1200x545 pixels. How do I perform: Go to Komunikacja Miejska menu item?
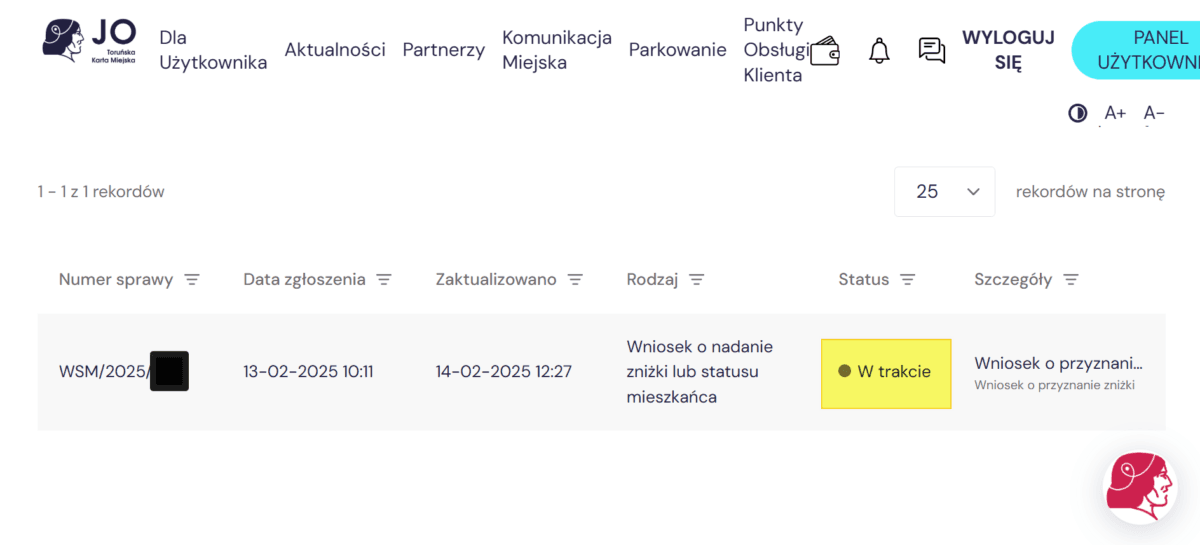556,50
